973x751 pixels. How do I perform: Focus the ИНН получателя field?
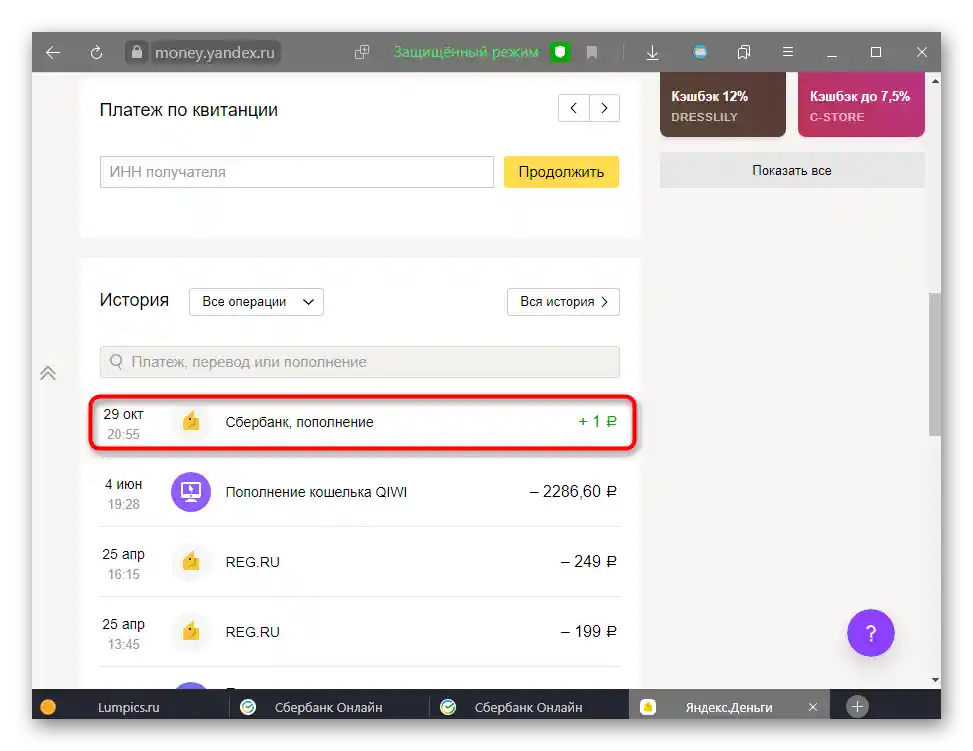[297, 172]
